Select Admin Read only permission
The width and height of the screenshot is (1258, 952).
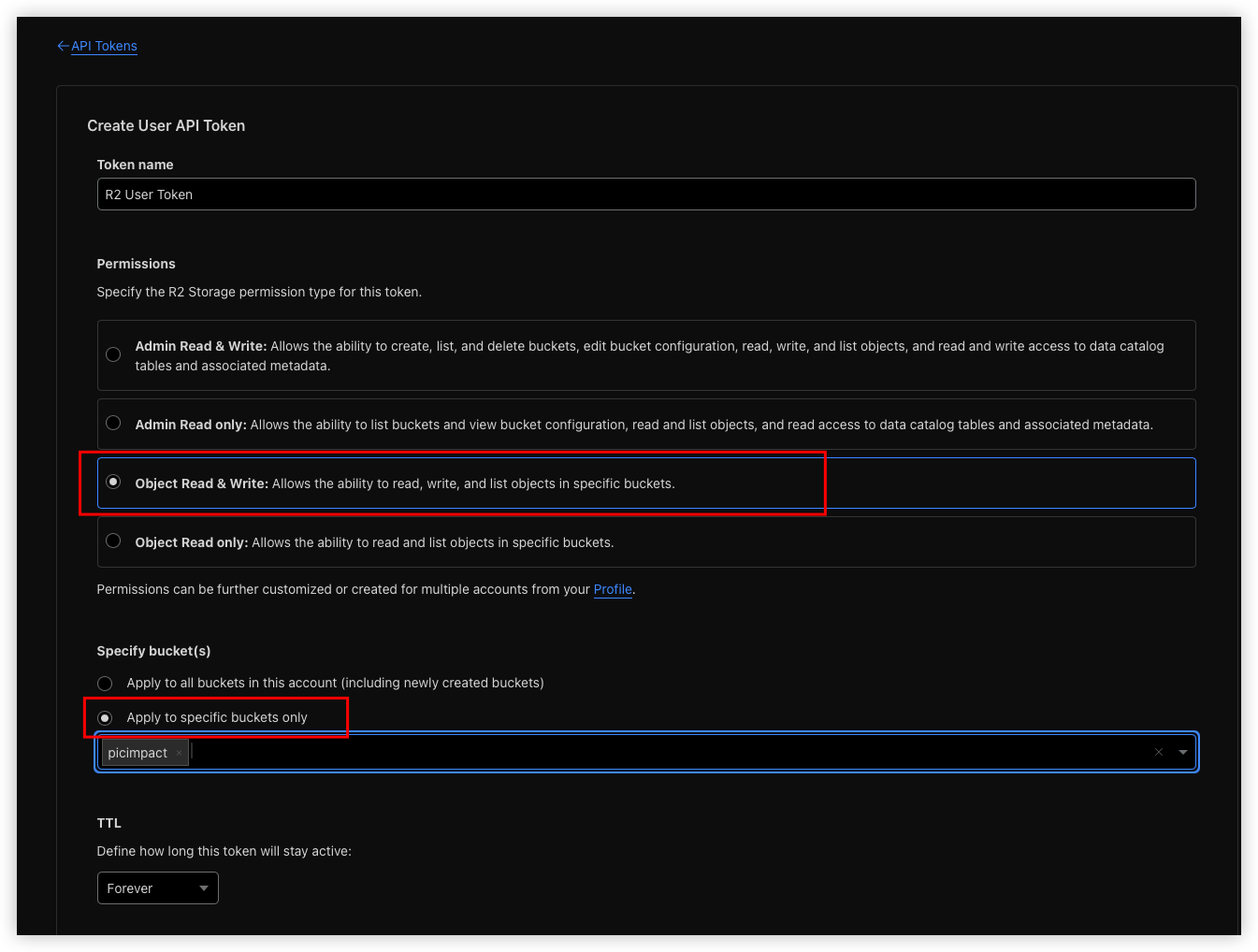113,423
